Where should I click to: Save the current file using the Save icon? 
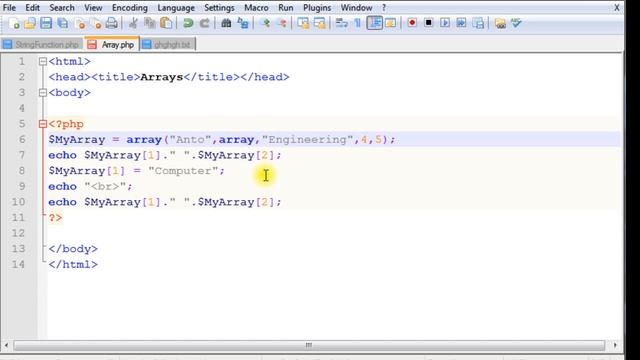click(46, 23)
